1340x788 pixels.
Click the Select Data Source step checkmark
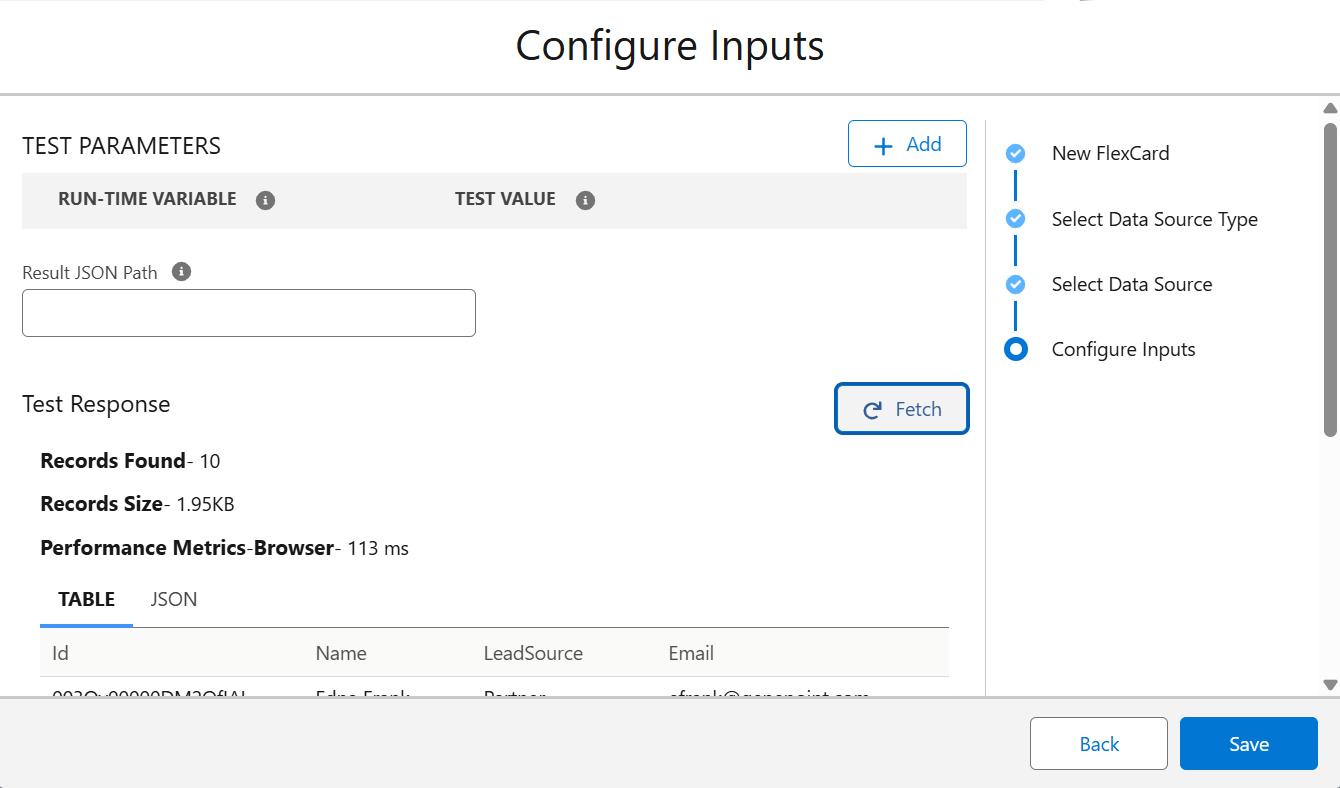[1015, 284]
